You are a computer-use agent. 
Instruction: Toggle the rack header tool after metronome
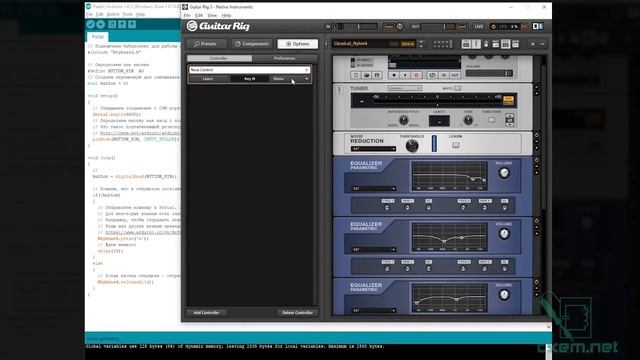496,44
